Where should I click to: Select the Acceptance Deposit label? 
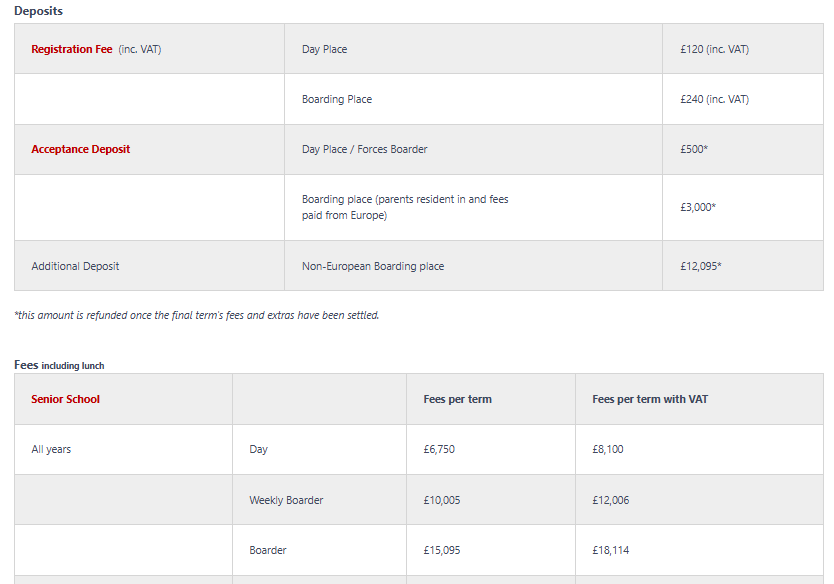coord(80,149)
